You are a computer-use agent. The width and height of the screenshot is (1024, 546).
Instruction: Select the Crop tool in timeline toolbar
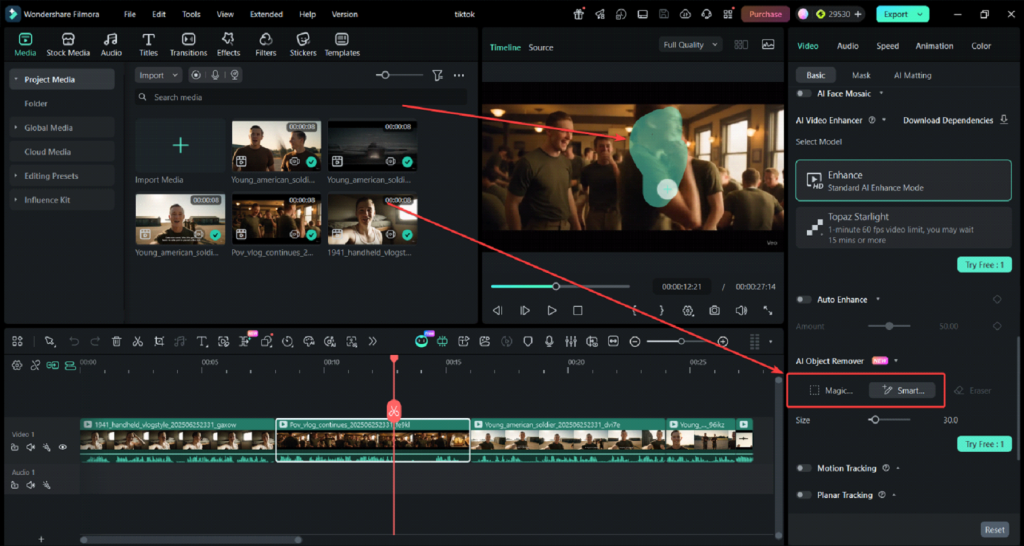(159, 341)
